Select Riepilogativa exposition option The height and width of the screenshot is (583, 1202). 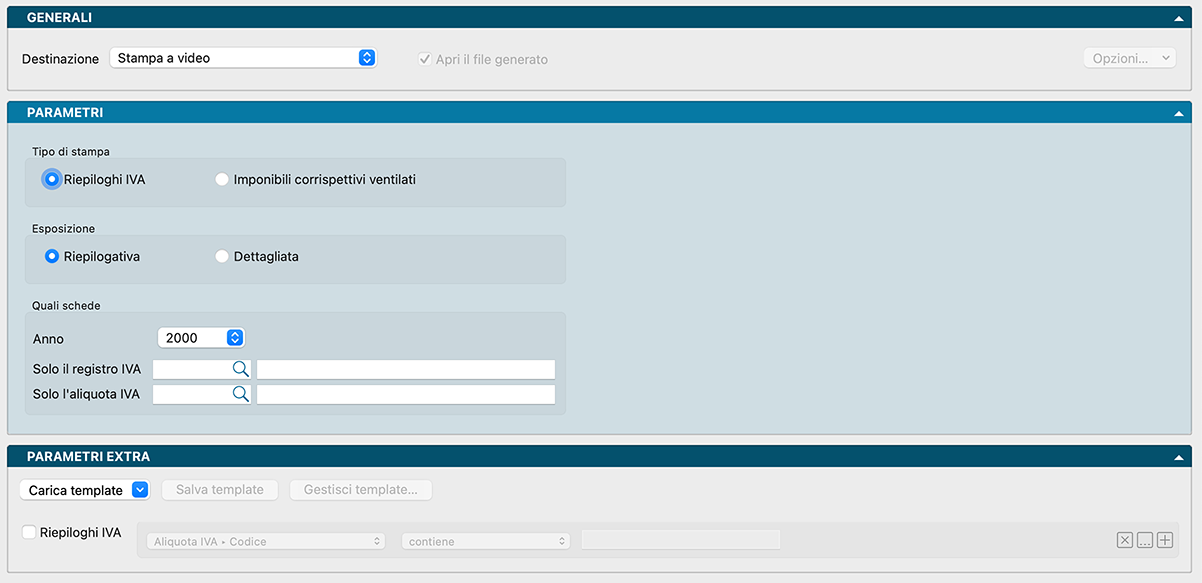pos(52,257)
